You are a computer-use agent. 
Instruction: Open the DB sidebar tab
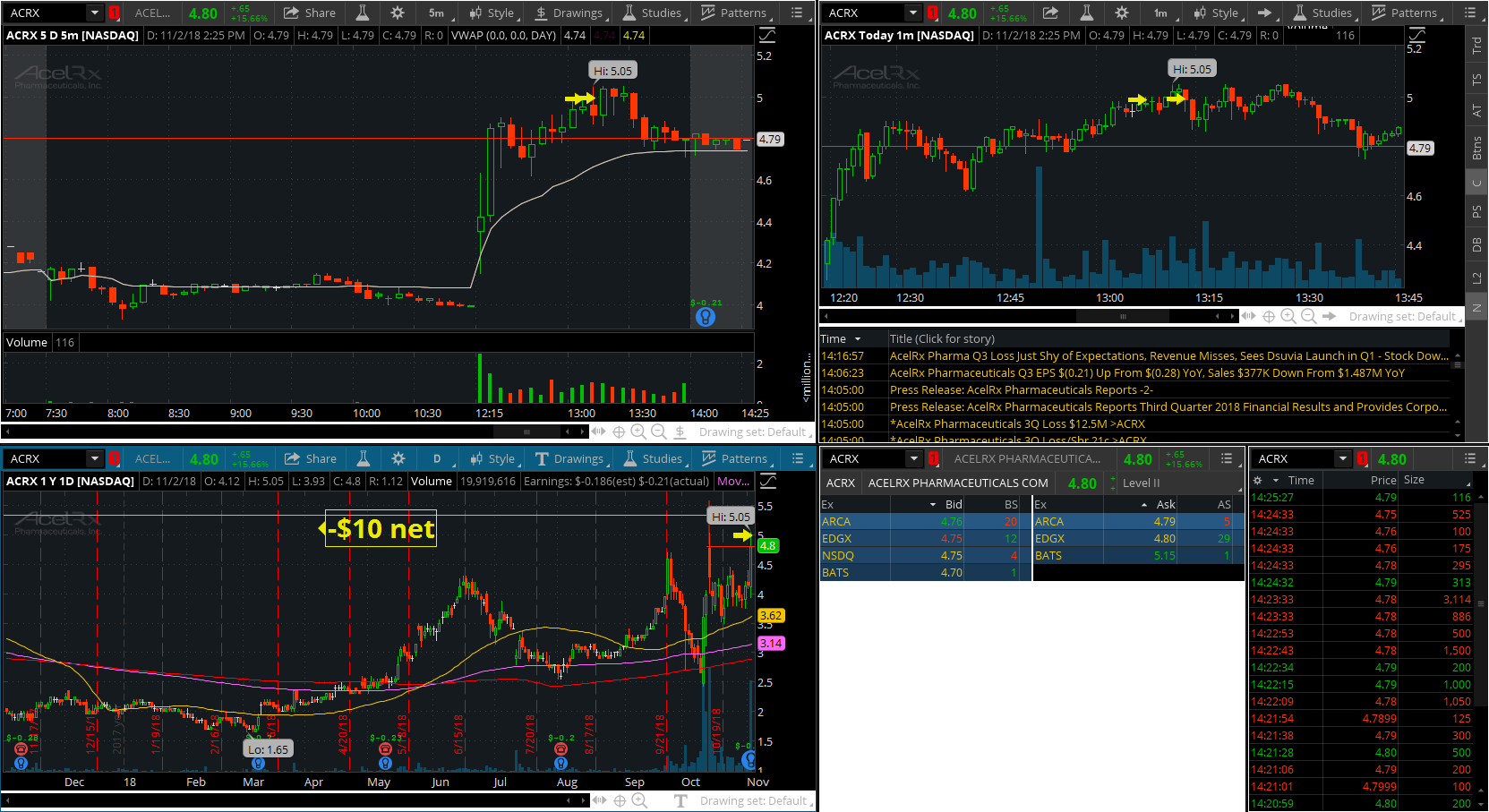[1476, 244]
